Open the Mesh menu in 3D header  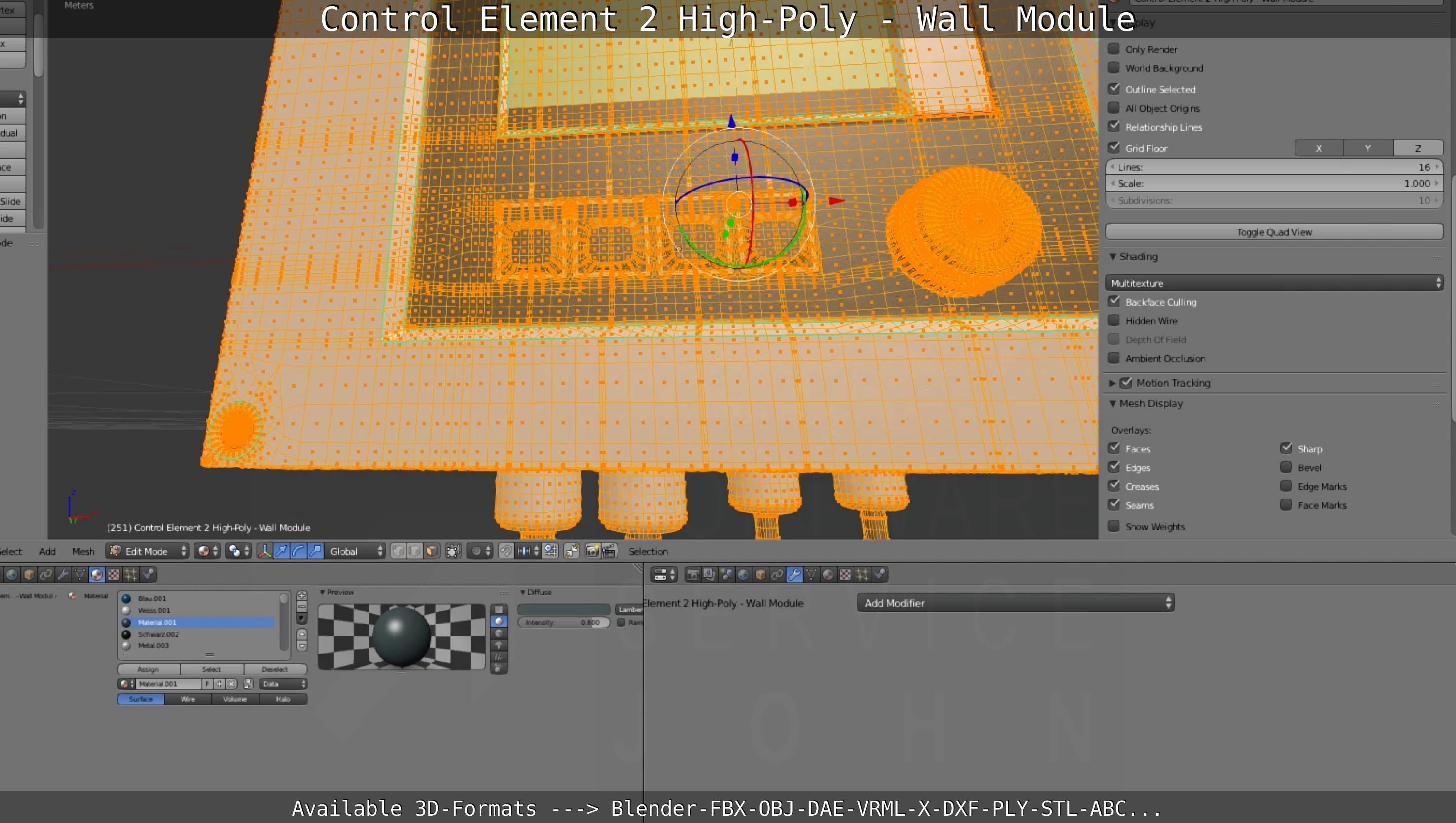[83, 551]
